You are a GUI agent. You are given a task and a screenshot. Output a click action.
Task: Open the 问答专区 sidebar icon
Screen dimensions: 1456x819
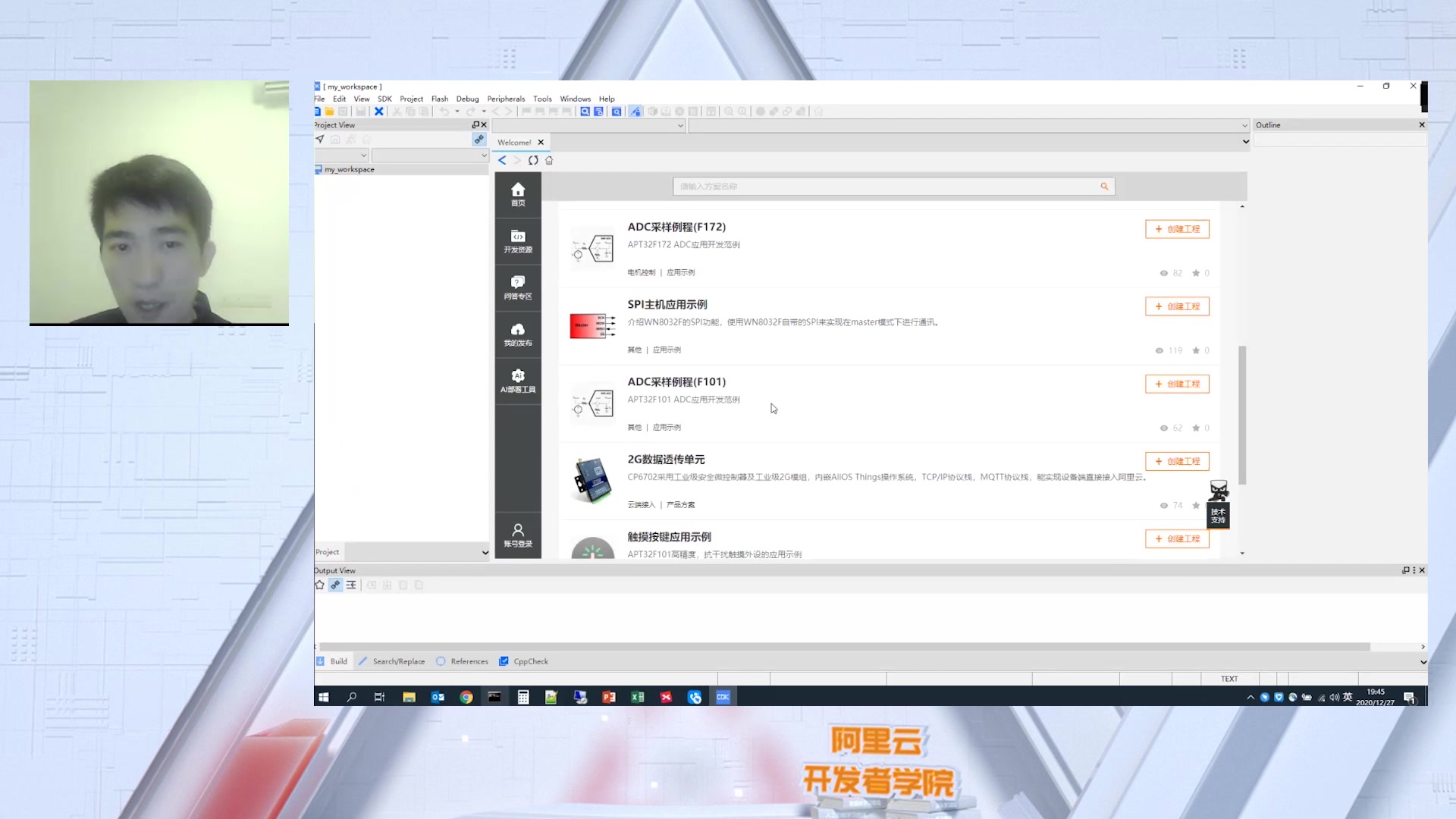(518, 287)
